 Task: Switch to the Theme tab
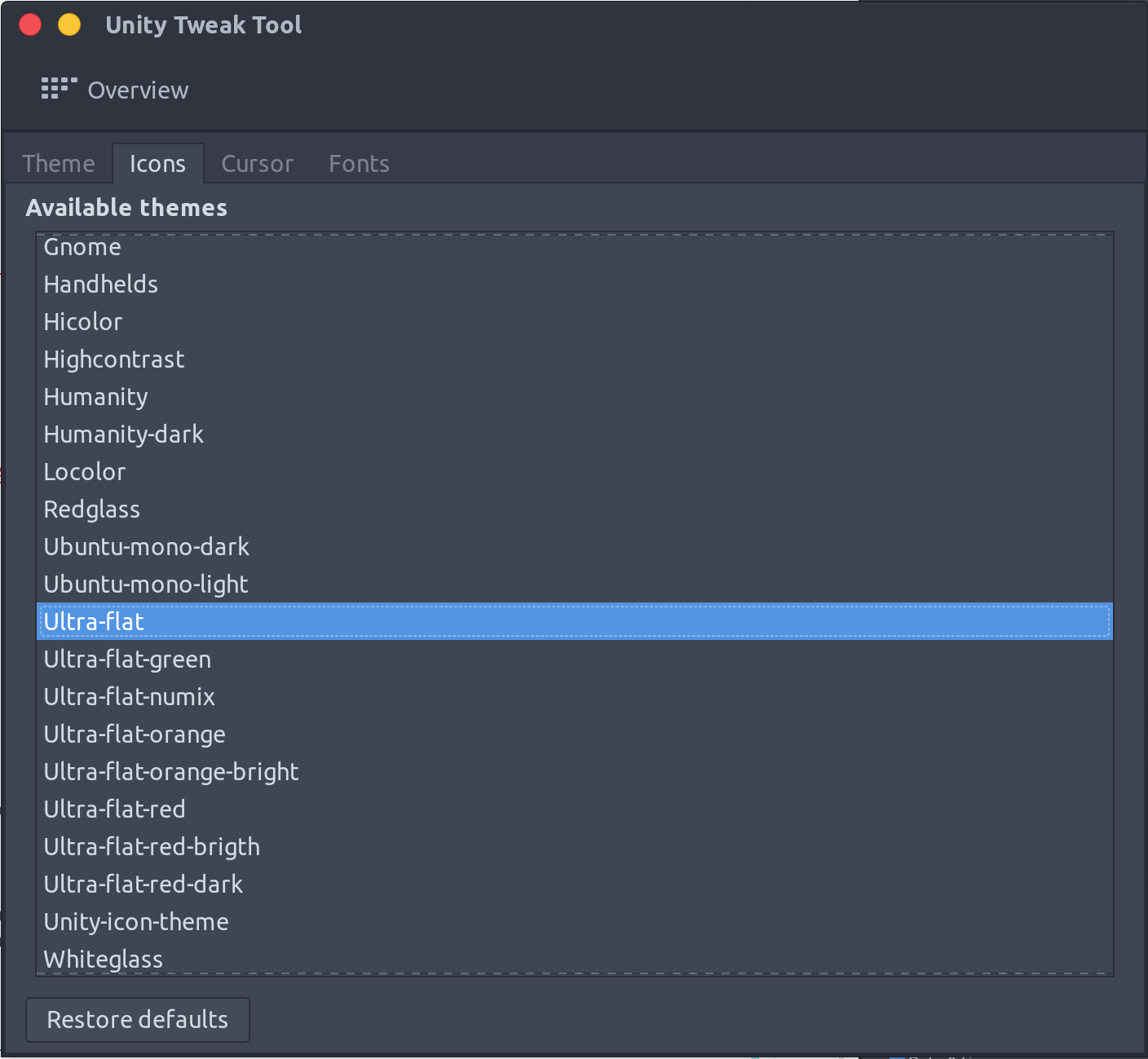pyautogui.click(x=59, y=164)
